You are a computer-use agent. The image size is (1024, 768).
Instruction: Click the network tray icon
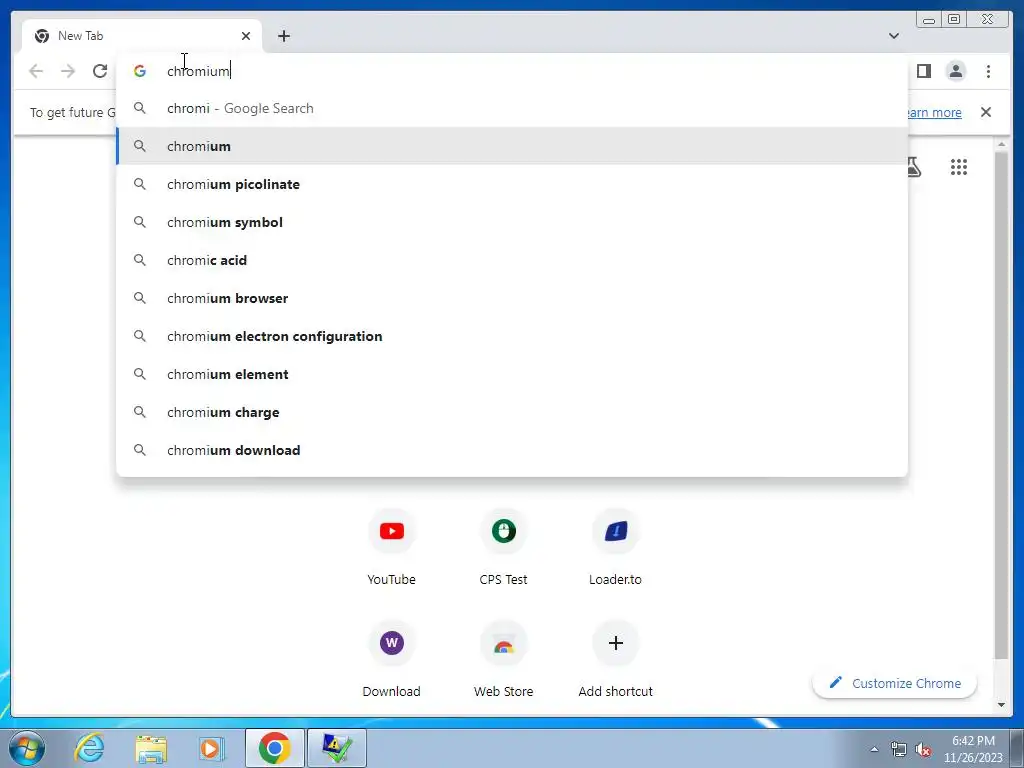pos(899,749)
